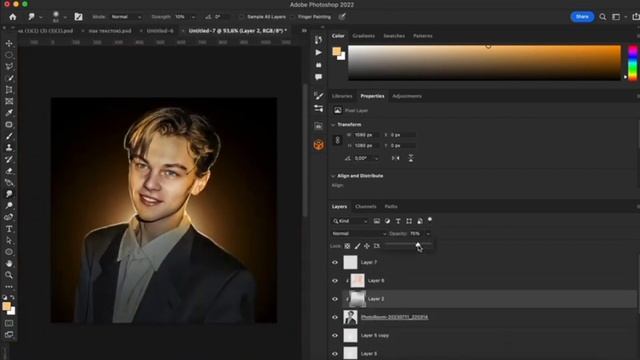Click the hue strip in Color panel
The height and width of the screenshot is (360, 640).
[x=632, y=62]
